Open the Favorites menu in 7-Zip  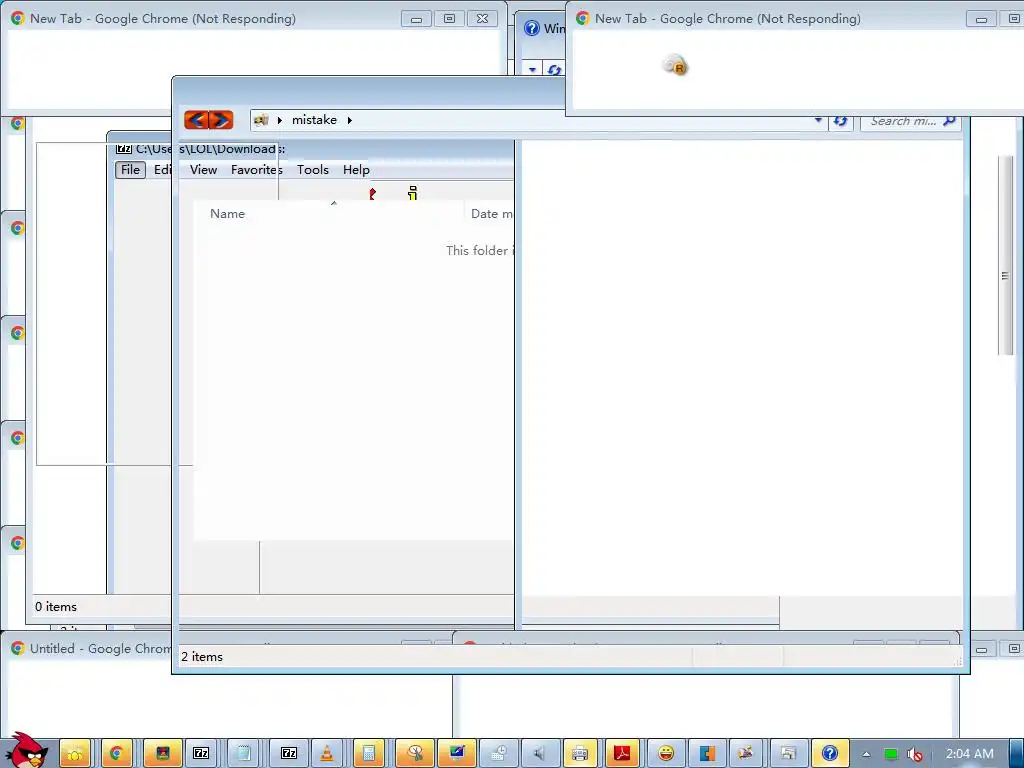[x=257, y=170]
